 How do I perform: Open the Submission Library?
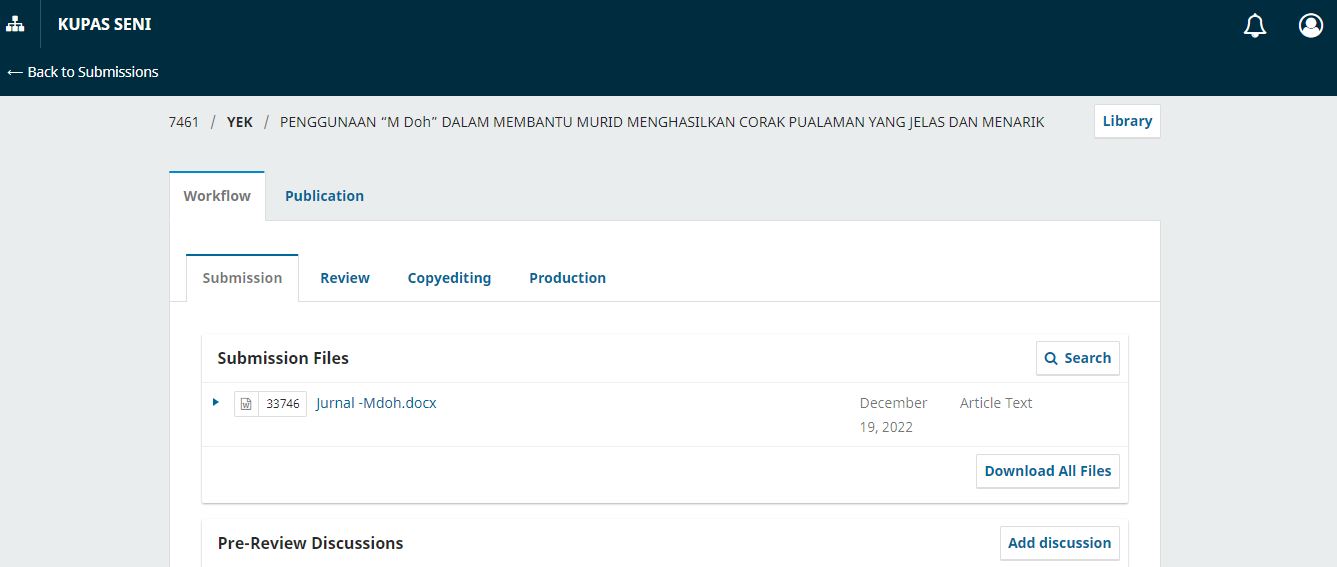(x=1127, y=121)
